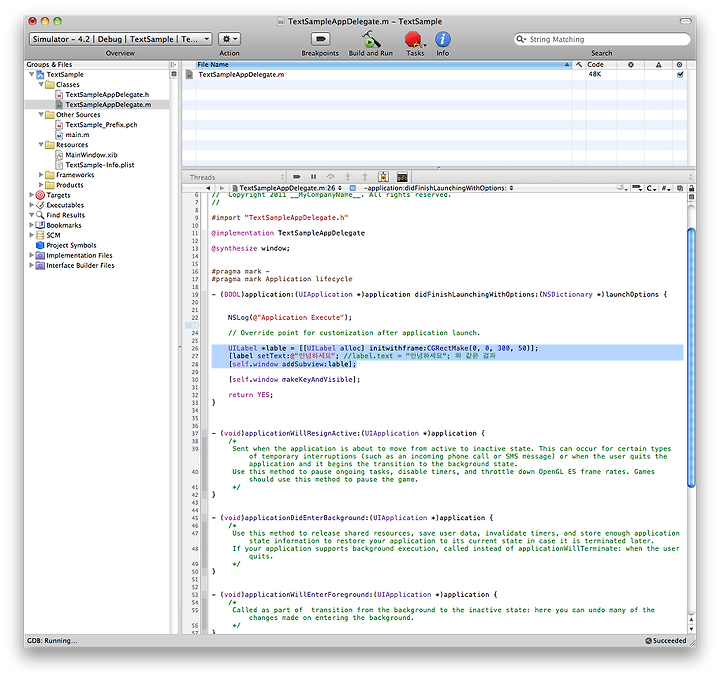This screenshot has height=679, width=720.
Task: Open the Action gear menu
Action: click(229, 39)
